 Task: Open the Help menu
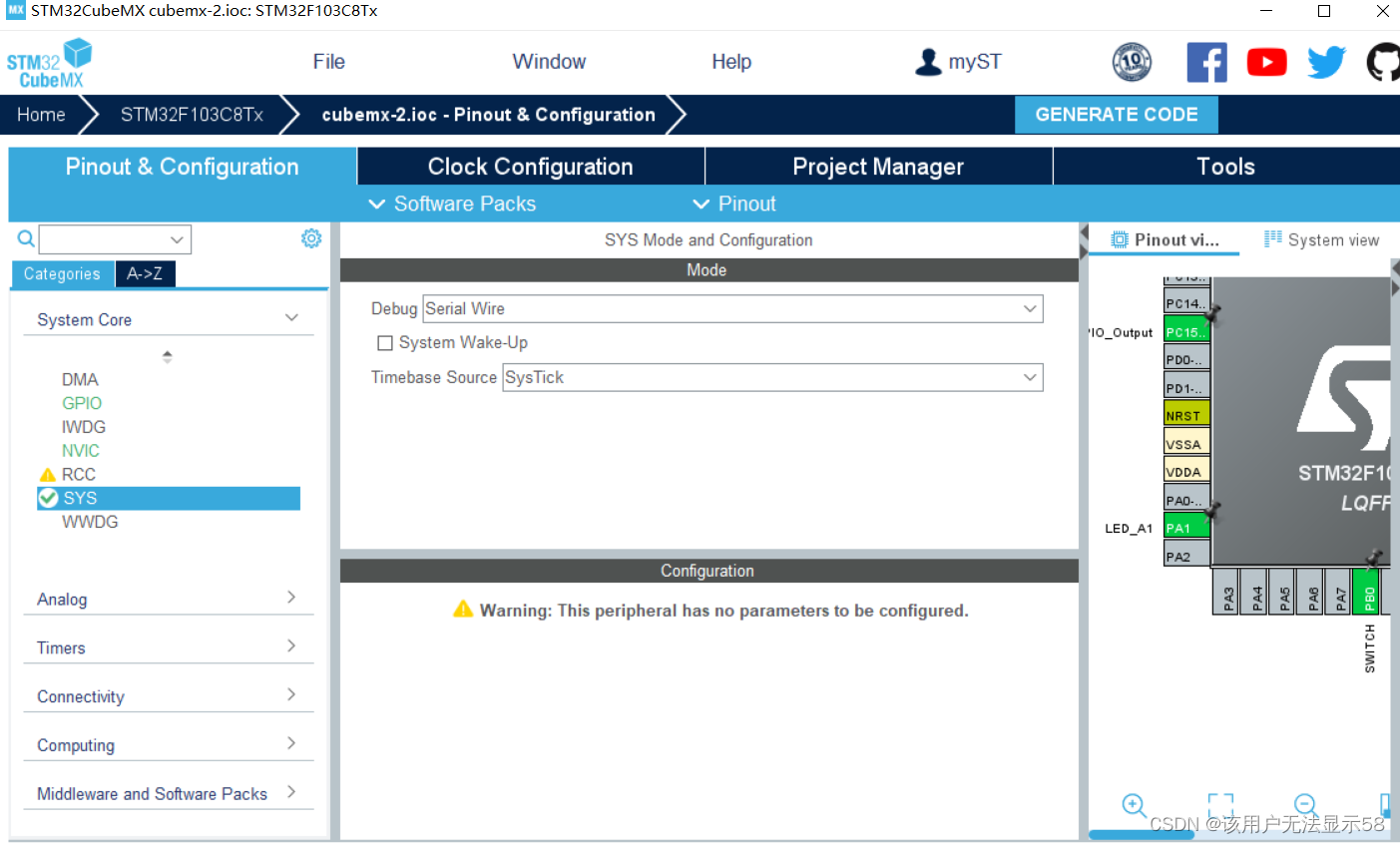(x=730, y=62)
